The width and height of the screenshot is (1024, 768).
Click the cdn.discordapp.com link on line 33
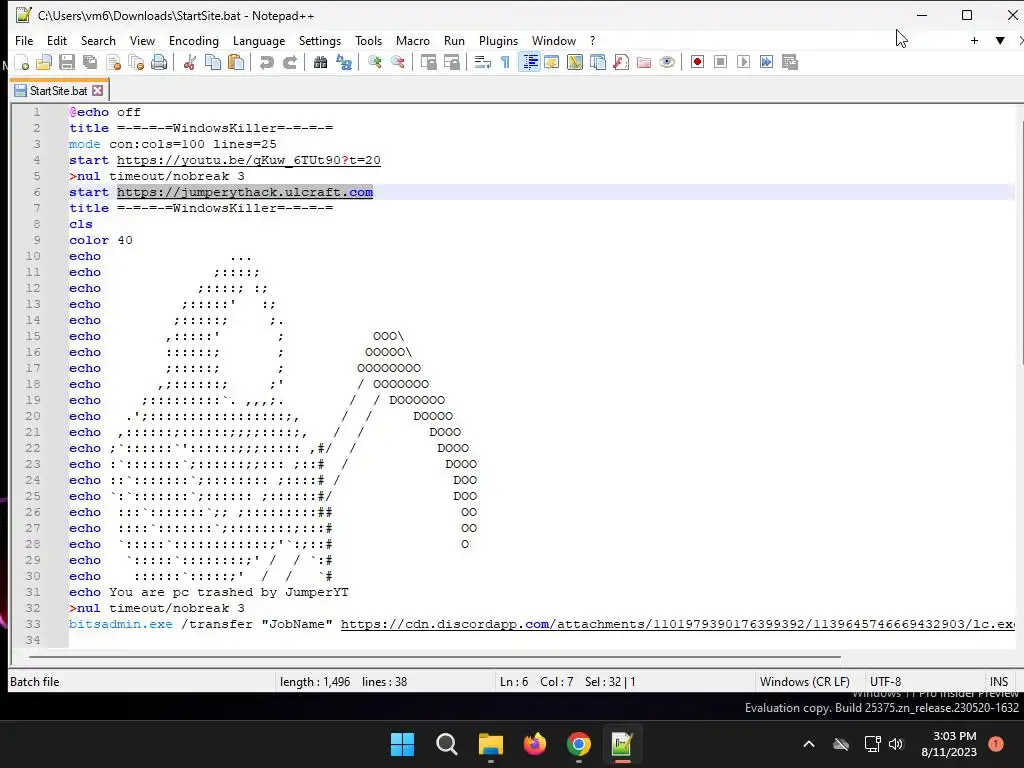pos(677,624)
